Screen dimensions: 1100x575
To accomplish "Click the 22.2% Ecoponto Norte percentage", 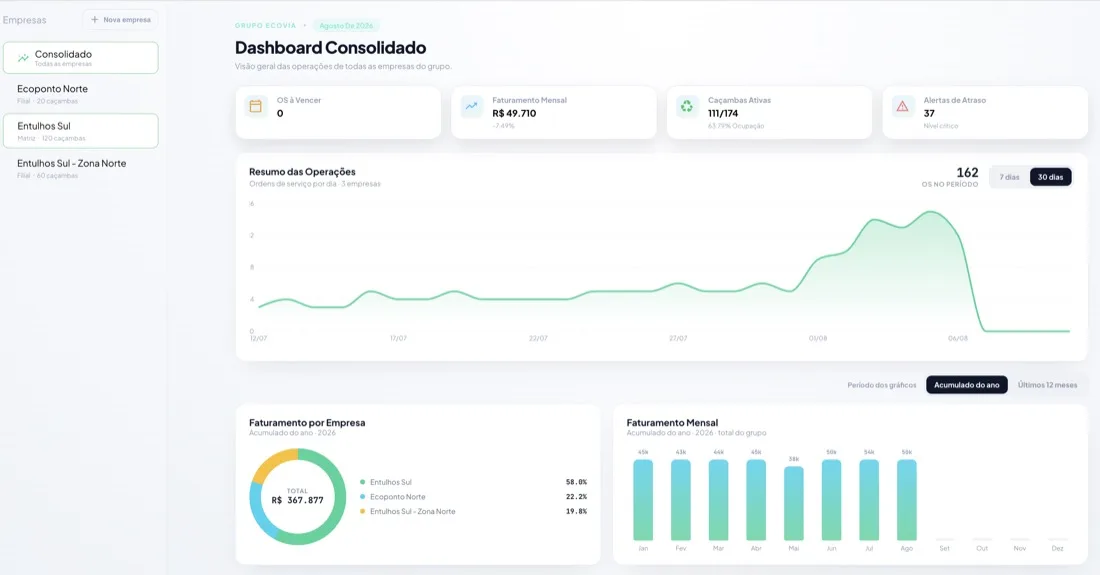I will pyautogui.click(x=576, y=497).
